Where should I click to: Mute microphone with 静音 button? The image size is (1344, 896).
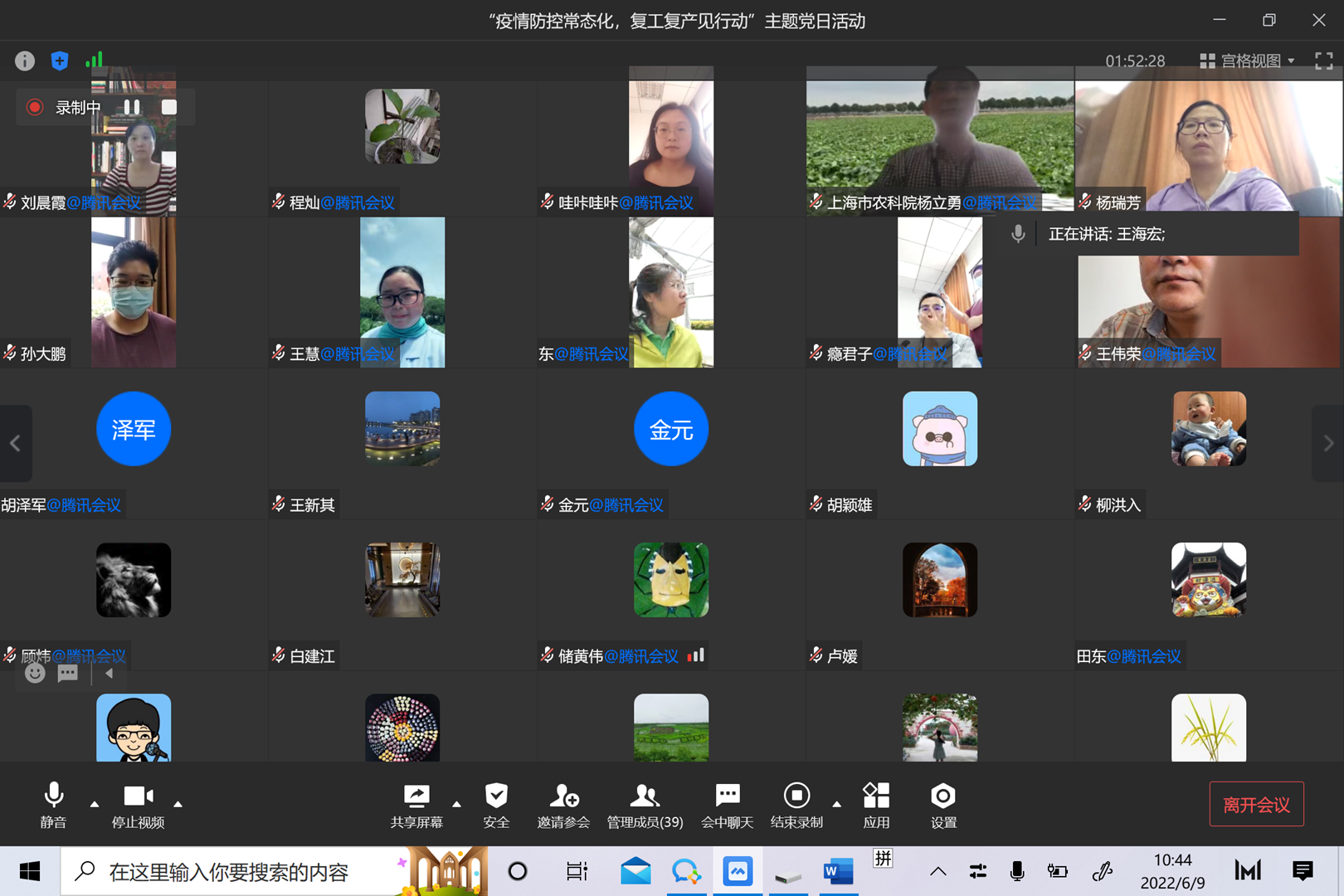53,805
